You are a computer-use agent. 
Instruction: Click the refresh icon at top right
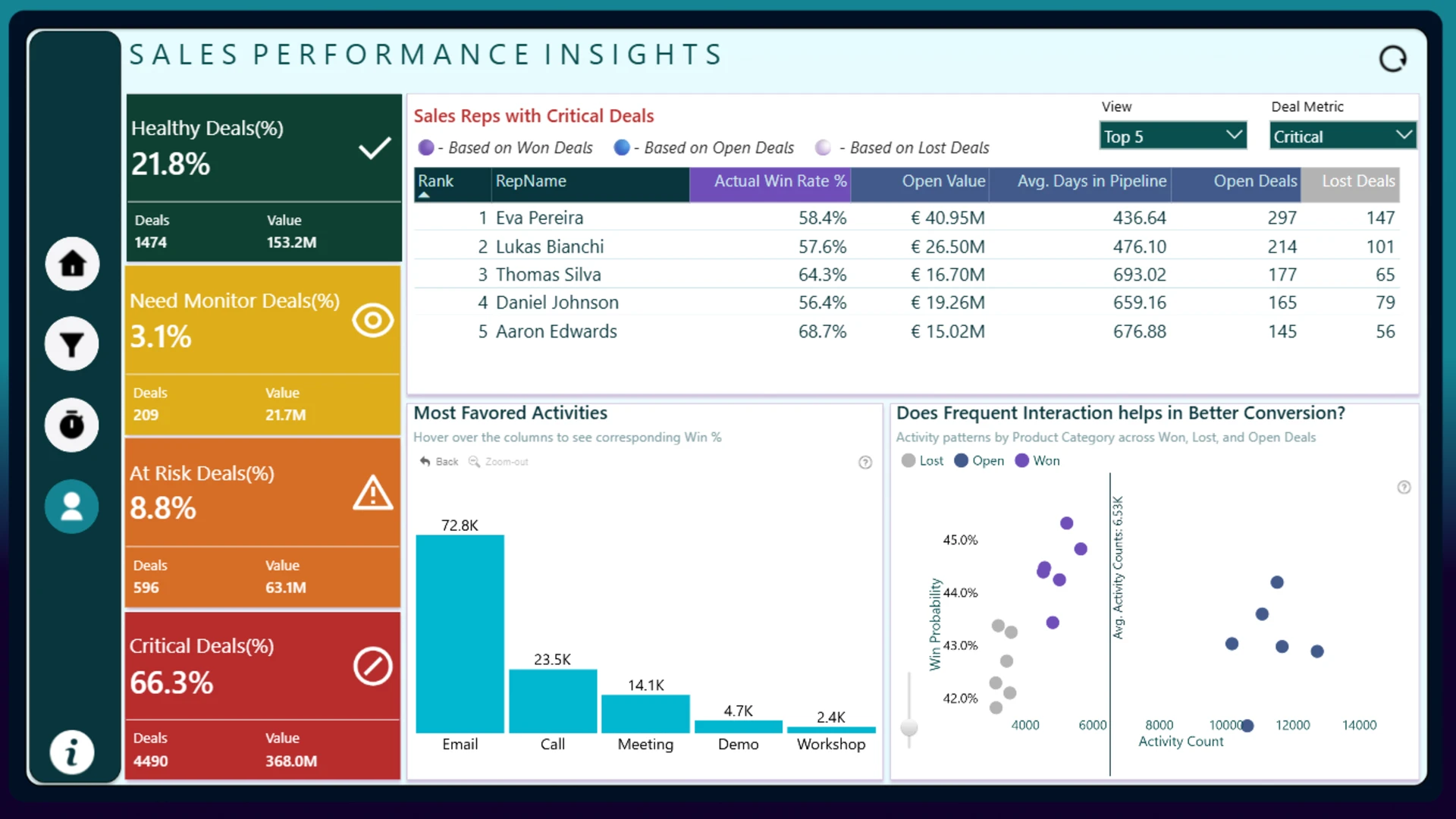pyautogui.click(x=1392, y=58)
